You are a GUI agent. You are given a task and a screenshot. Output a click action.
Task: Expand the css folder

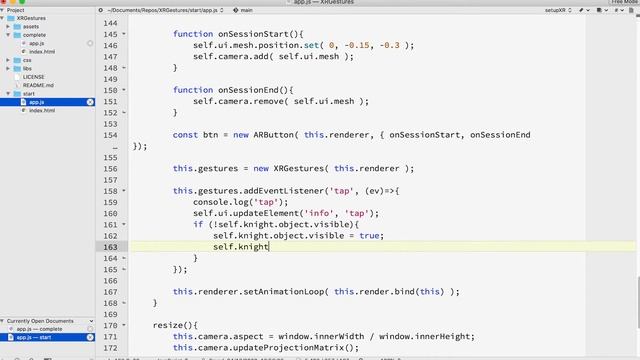coord(8,60)
